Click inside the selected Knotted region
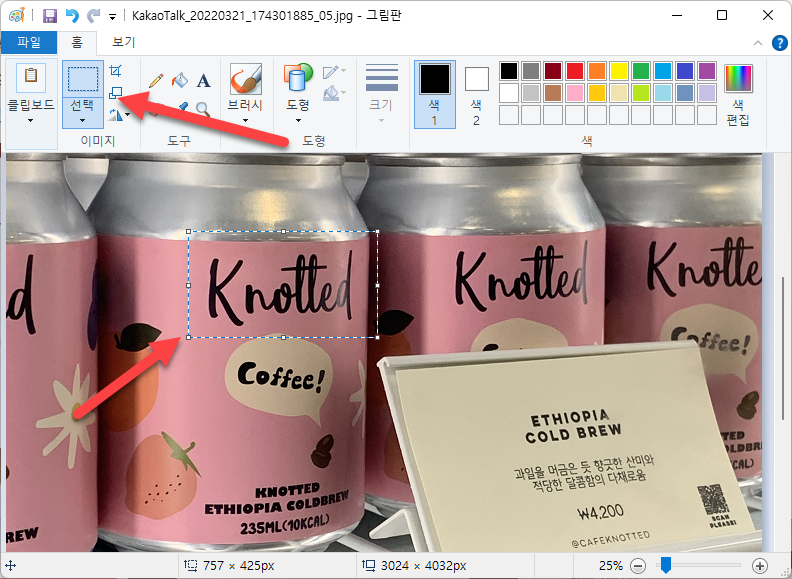The width and height of the screenshot is (792, 579). [x=283, y=284]
